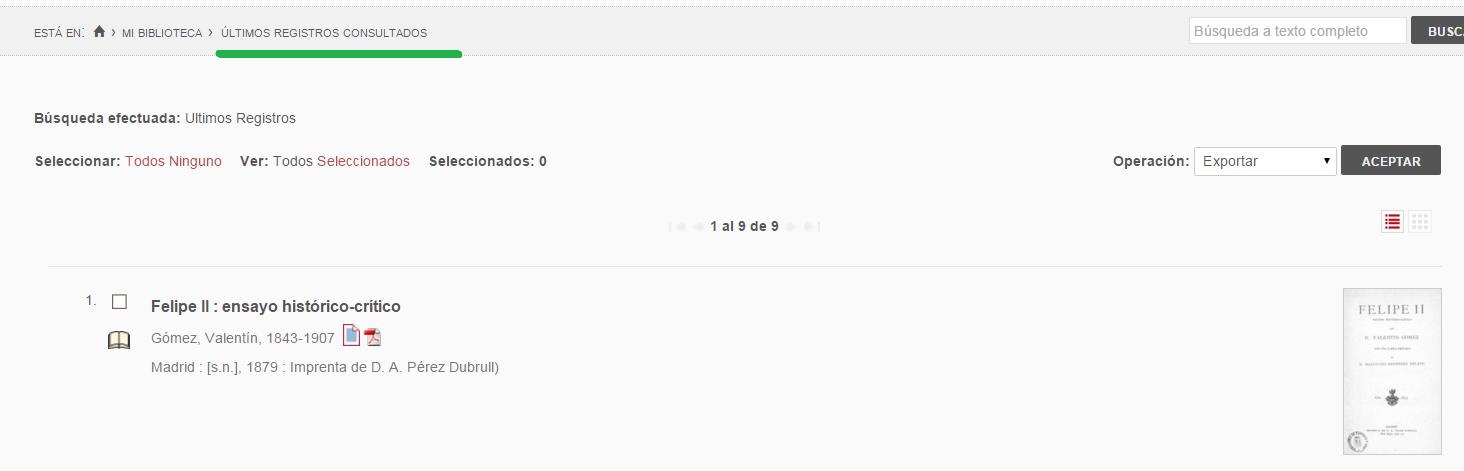The image size is (1464, 471).
Task: Open Últimos Registros Consultados breadcrumb
Action: (324, 33)
